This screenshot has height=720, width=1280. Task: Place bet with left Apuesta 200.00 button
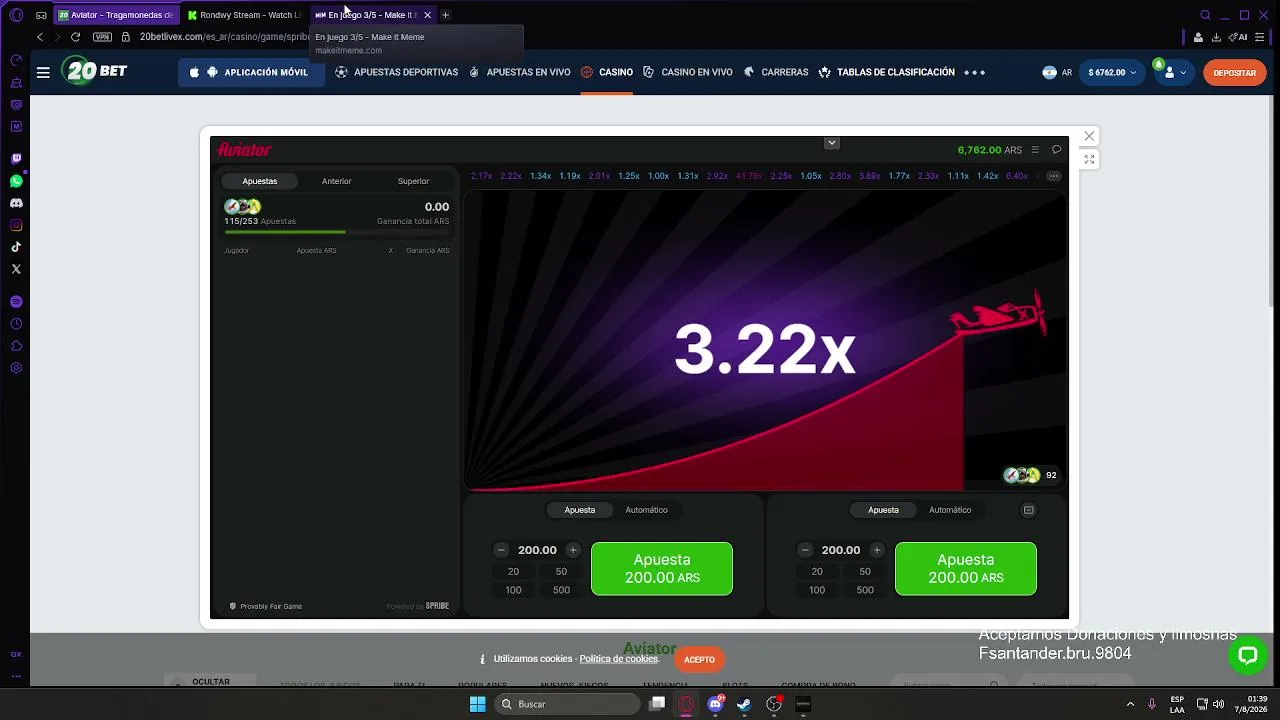click(662, 569)
